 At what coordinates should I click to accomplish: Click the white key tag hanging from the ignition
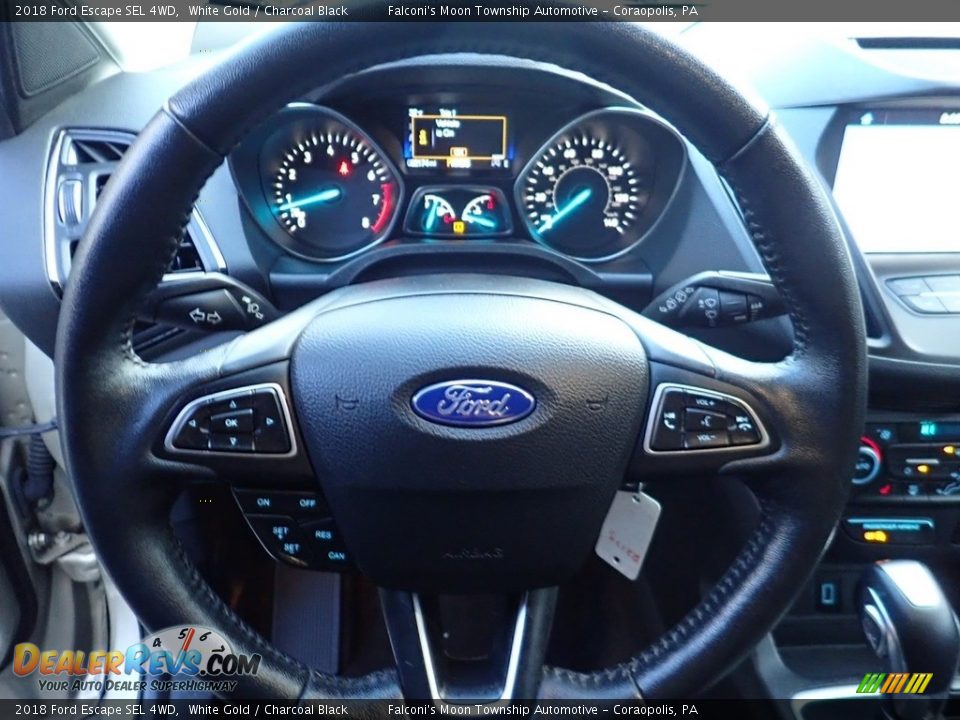(x=628, y=534)
